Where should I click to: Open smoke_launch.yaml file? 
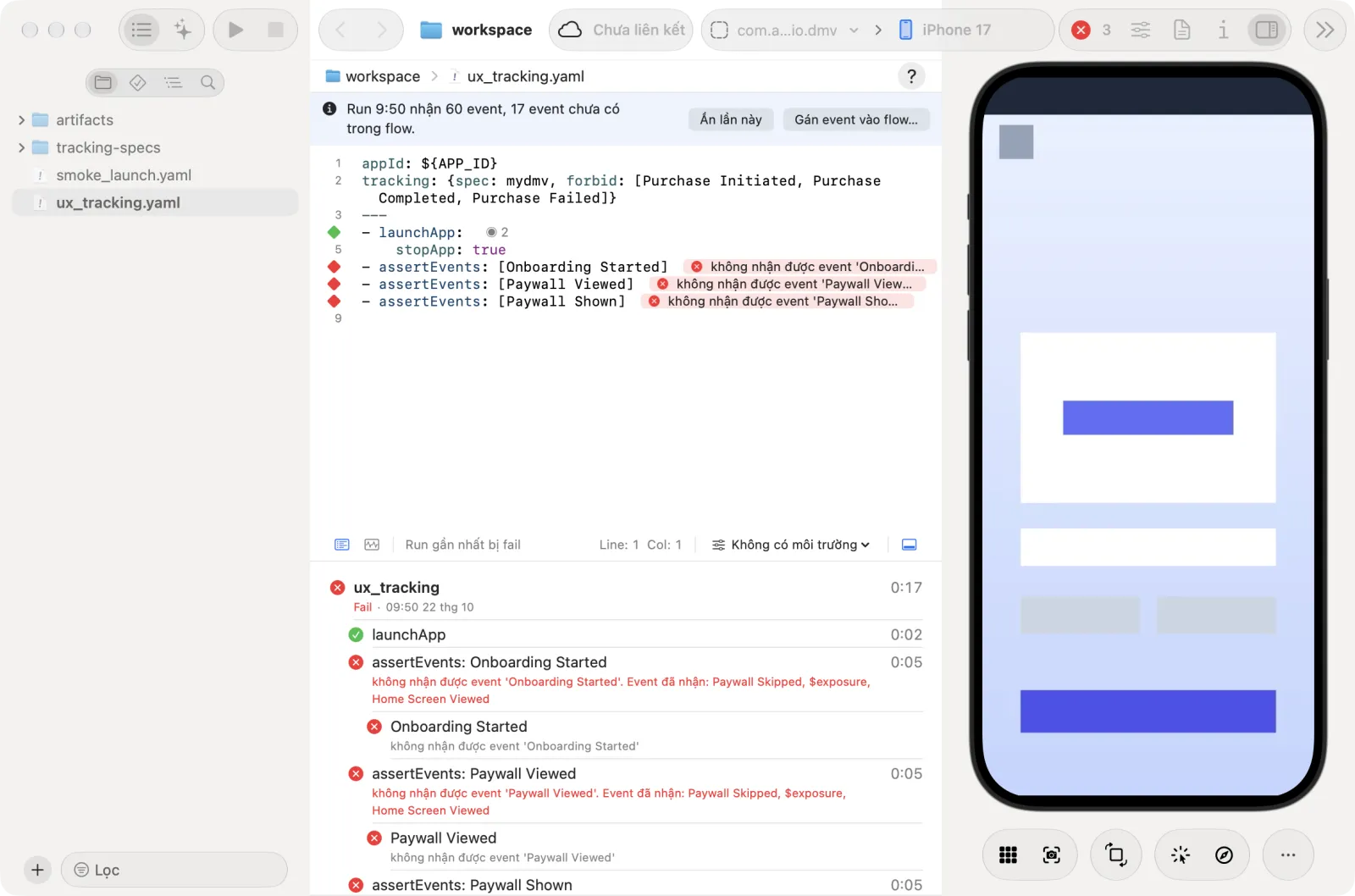pyautogui.click(x=155, y=175)
